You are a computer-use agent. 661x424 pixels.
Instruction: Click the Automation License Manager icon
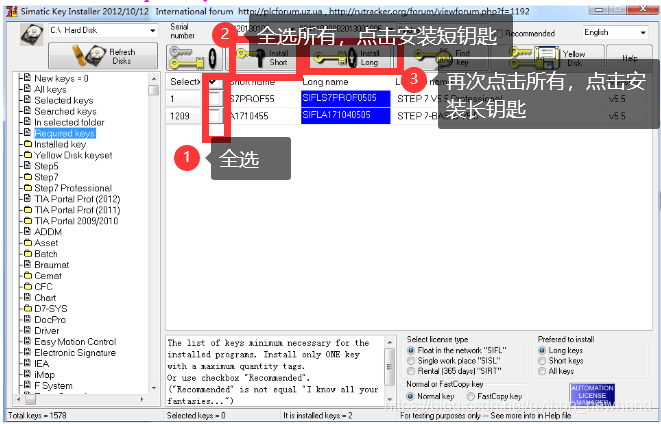coord(592,396)
